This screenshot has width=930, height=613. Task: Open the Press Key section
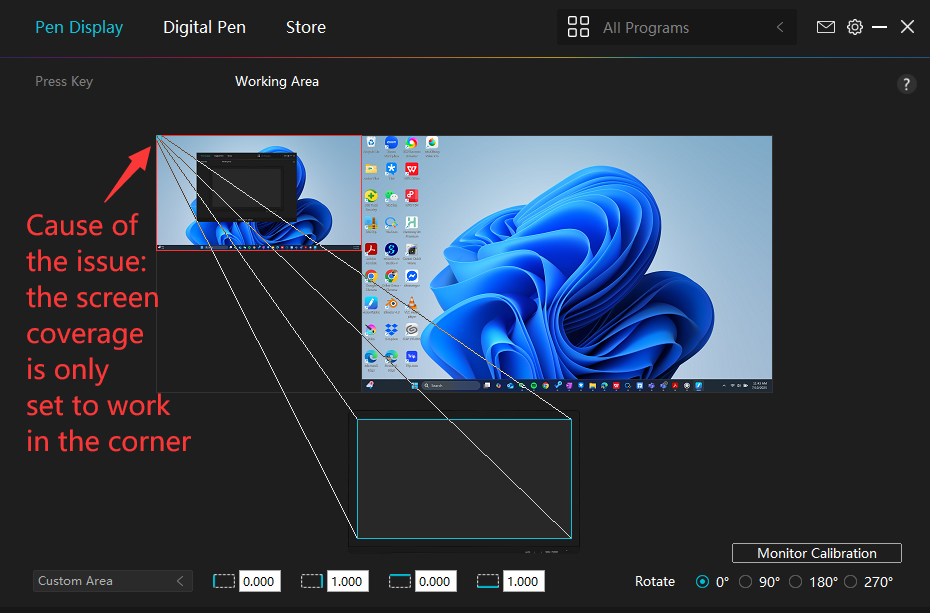[x=64, y=81]
